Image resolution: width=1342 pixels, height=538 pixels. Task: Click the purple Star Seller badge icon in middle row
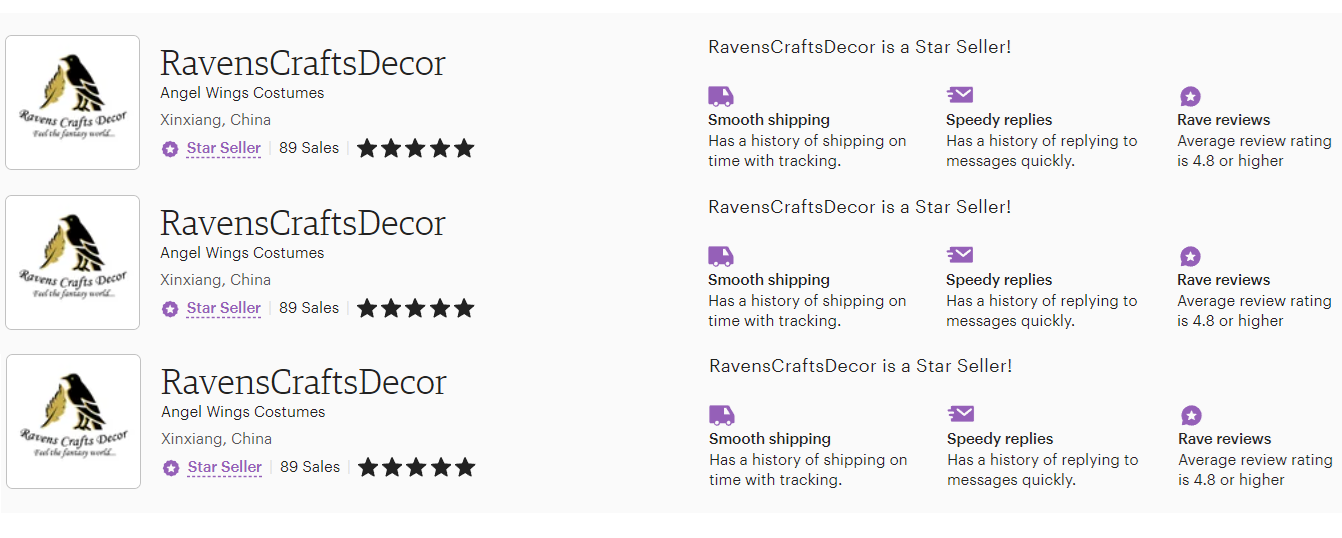point(170,309)
